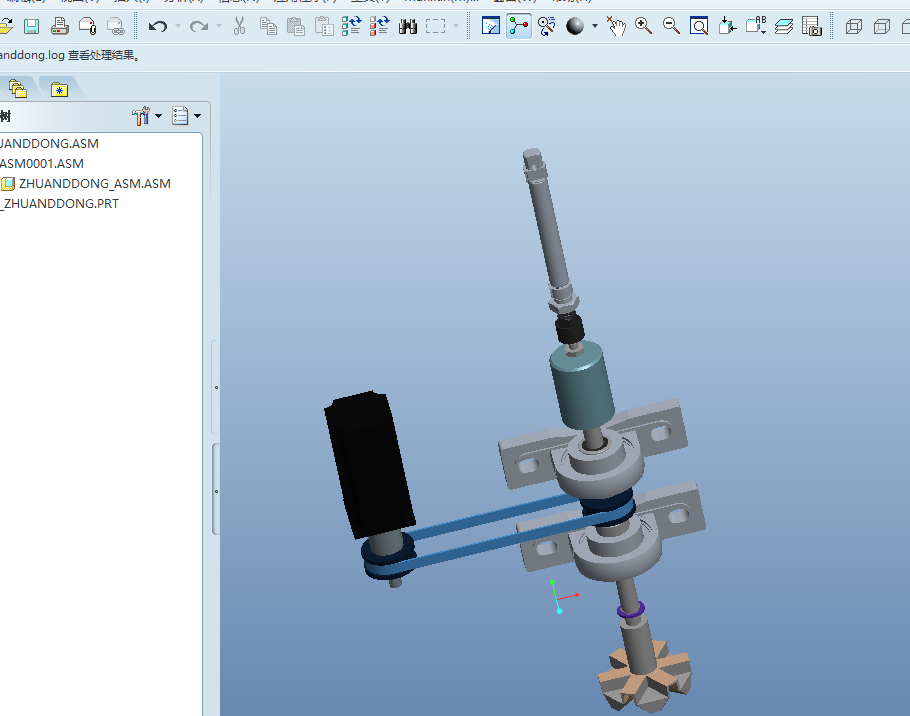The width and height of the screenshot is (910, 716).
Task: Repaint the current view
Action: click(491, 26)
